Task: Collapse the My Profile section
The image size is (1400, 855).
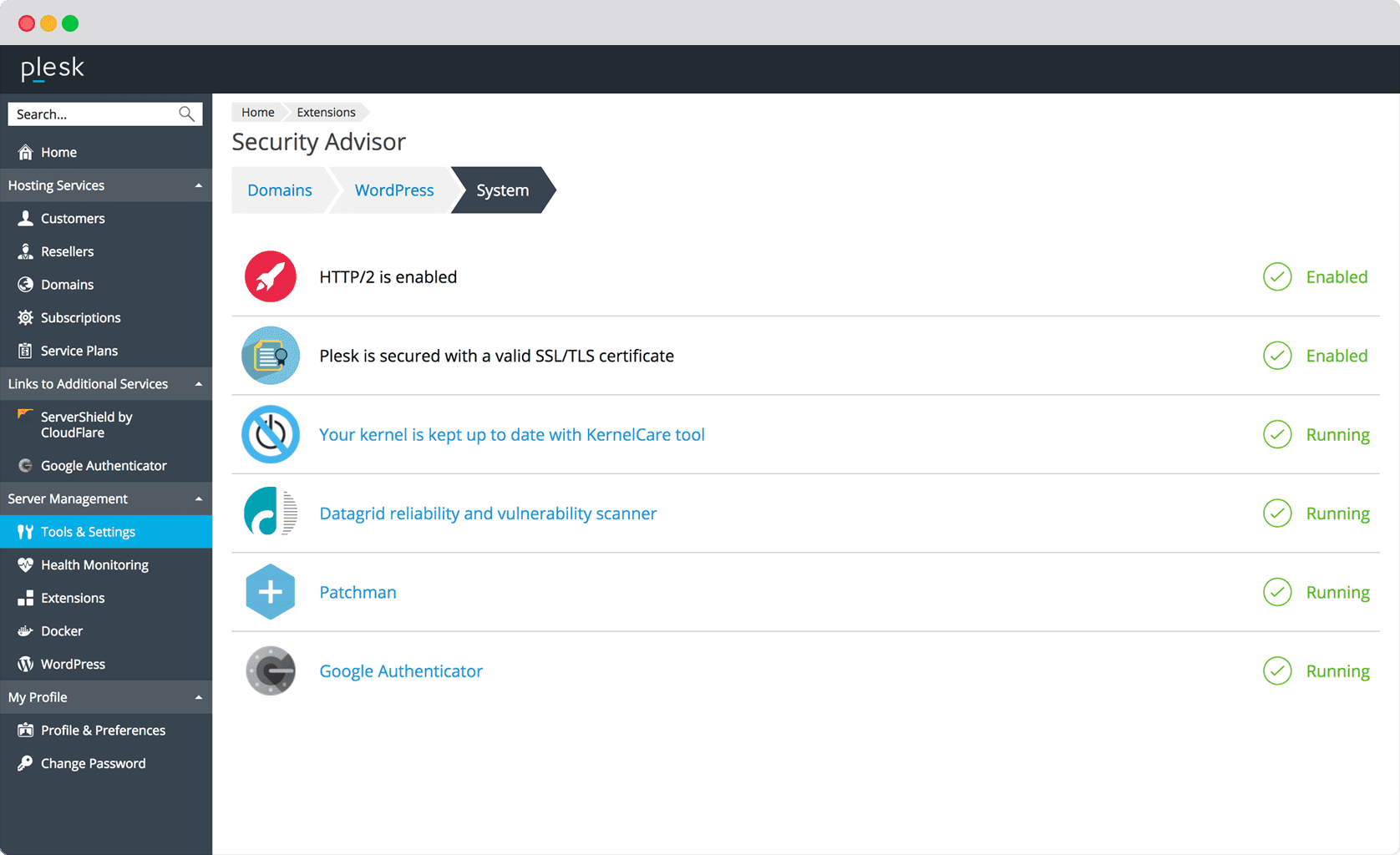Action: [x=198, y=697]
